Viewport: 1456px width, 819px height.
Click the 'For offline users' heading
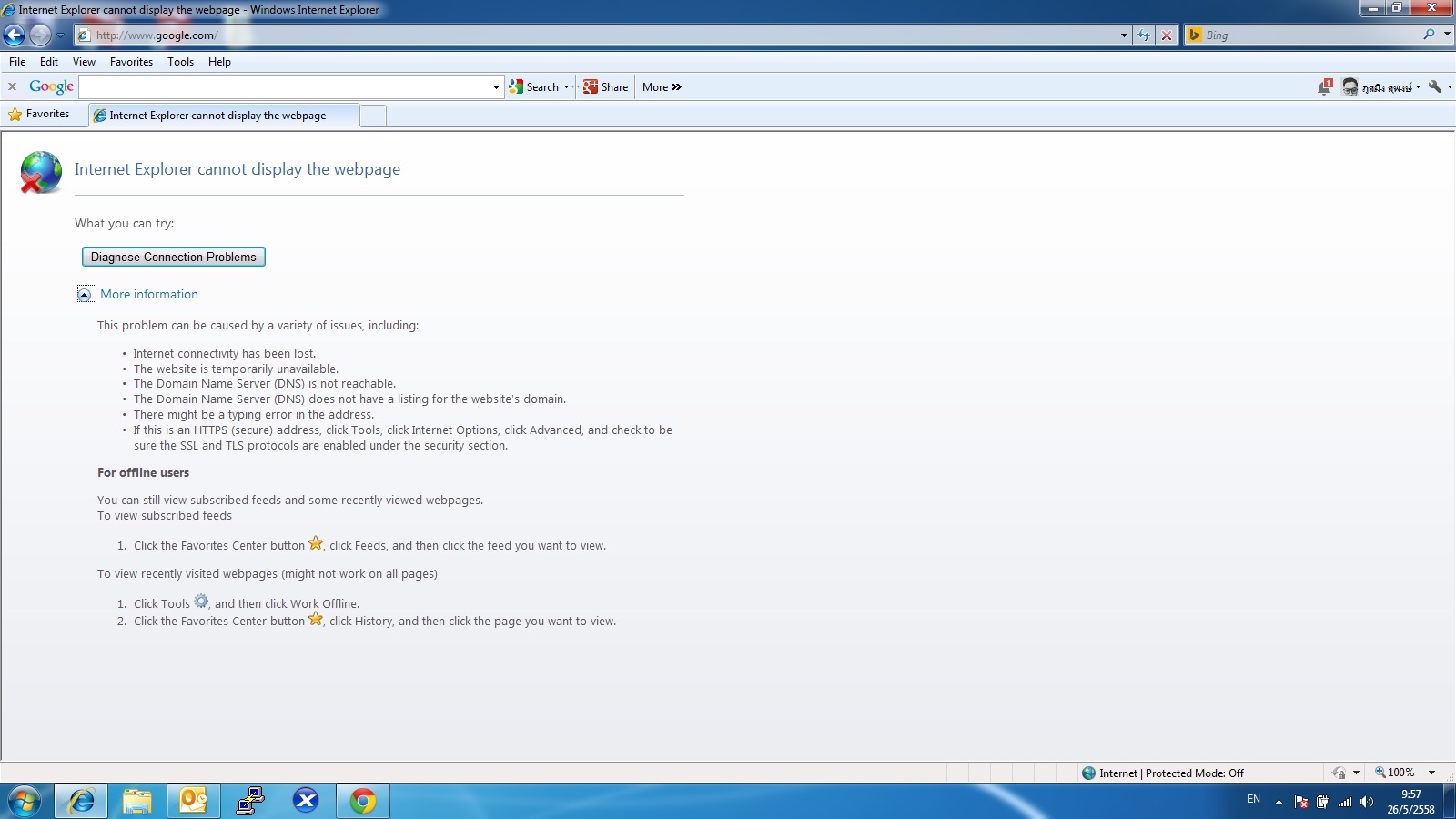[x=144, y=473]
